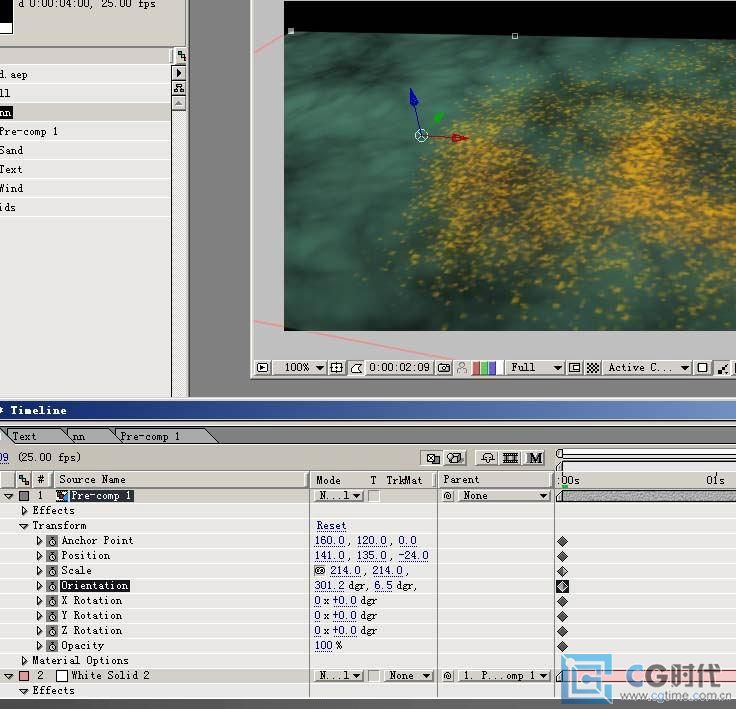Click project panel right arrow menu button
This screenshot has height=709, width=736.
pos(179,73)
